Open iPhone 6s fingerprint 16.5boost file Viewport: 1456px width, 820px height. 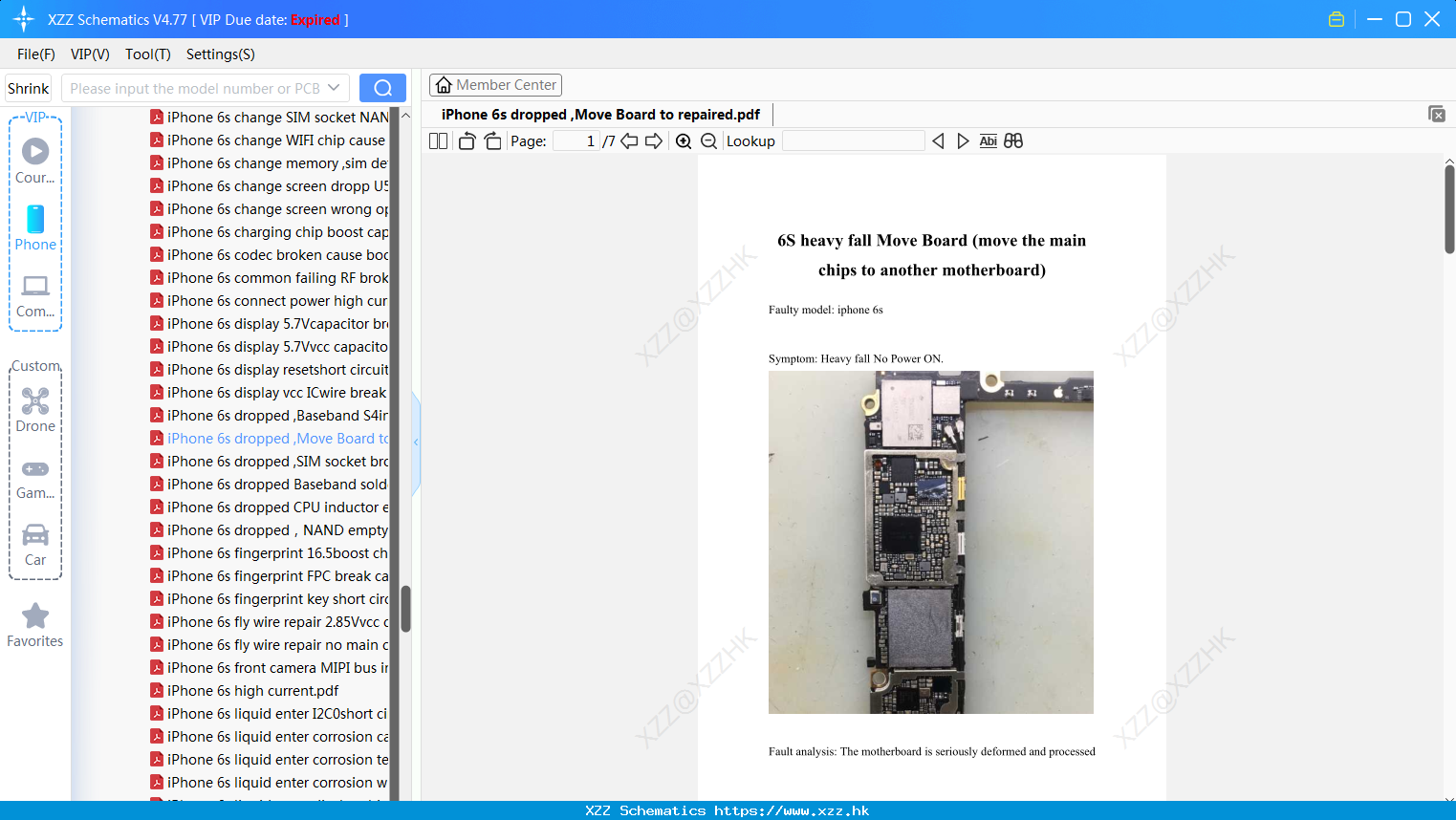[x=269, y=553]
